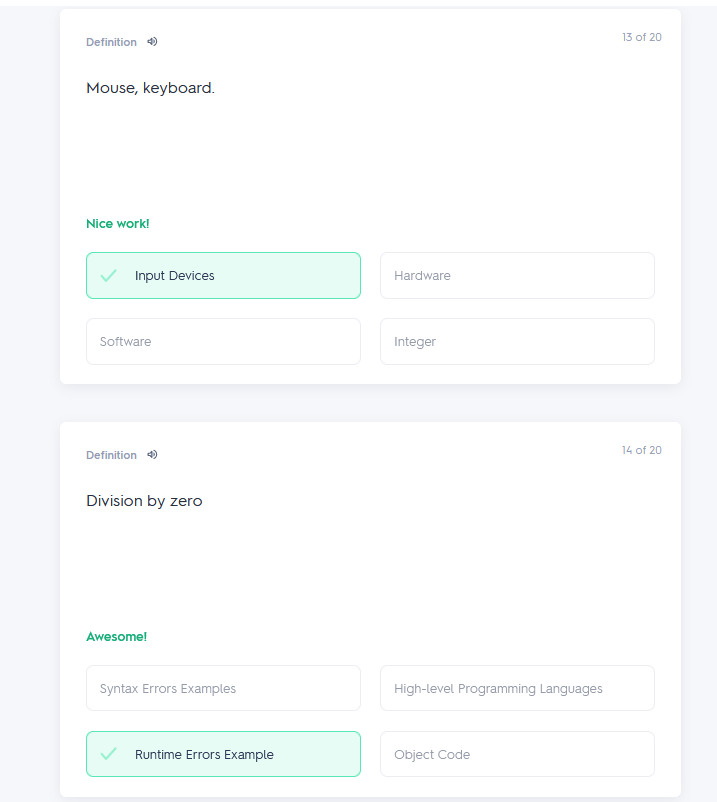Click the 'Mouse, keyboard.' definition text
The image size is (717, 802).
click(x=150, y=88)
